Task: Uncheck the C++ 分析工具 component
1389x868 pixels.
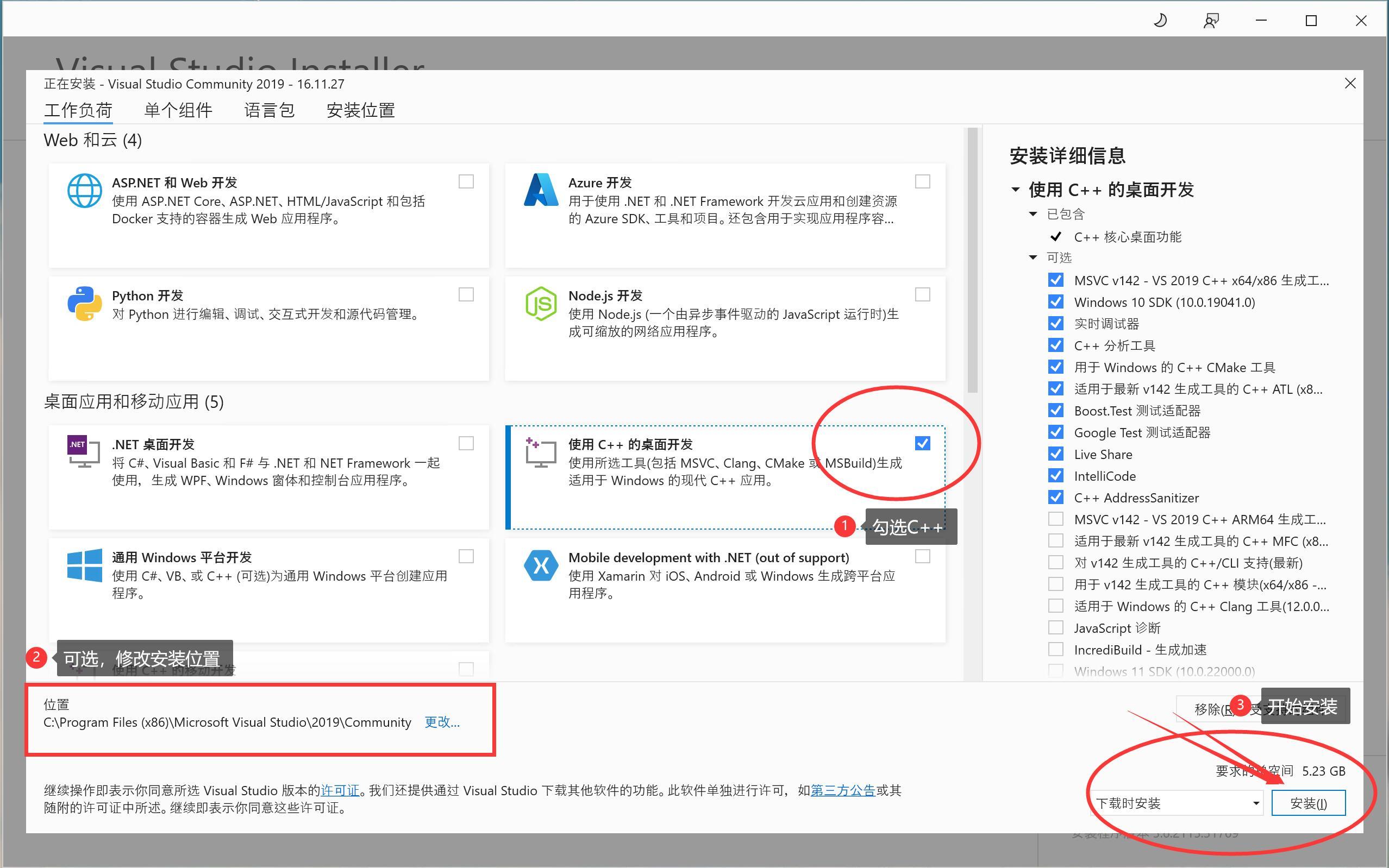Action: click(1055, 345)
